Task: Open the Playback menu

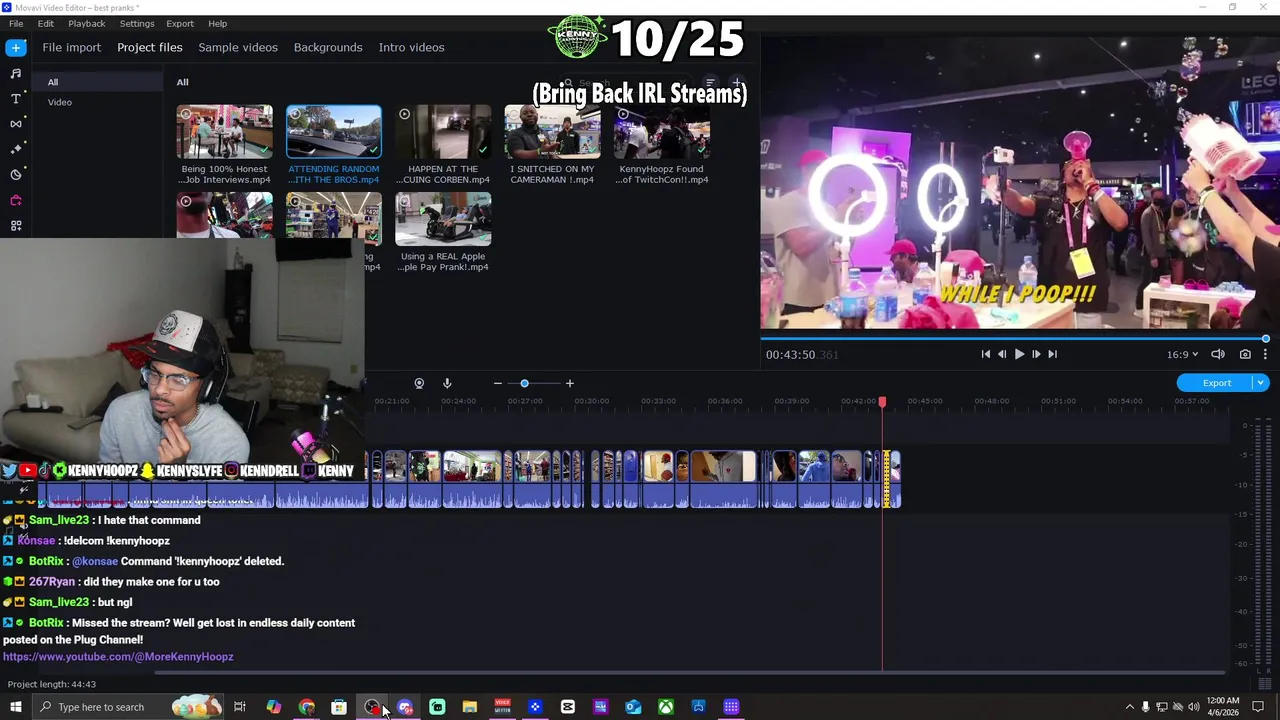Action: point(87,23)
